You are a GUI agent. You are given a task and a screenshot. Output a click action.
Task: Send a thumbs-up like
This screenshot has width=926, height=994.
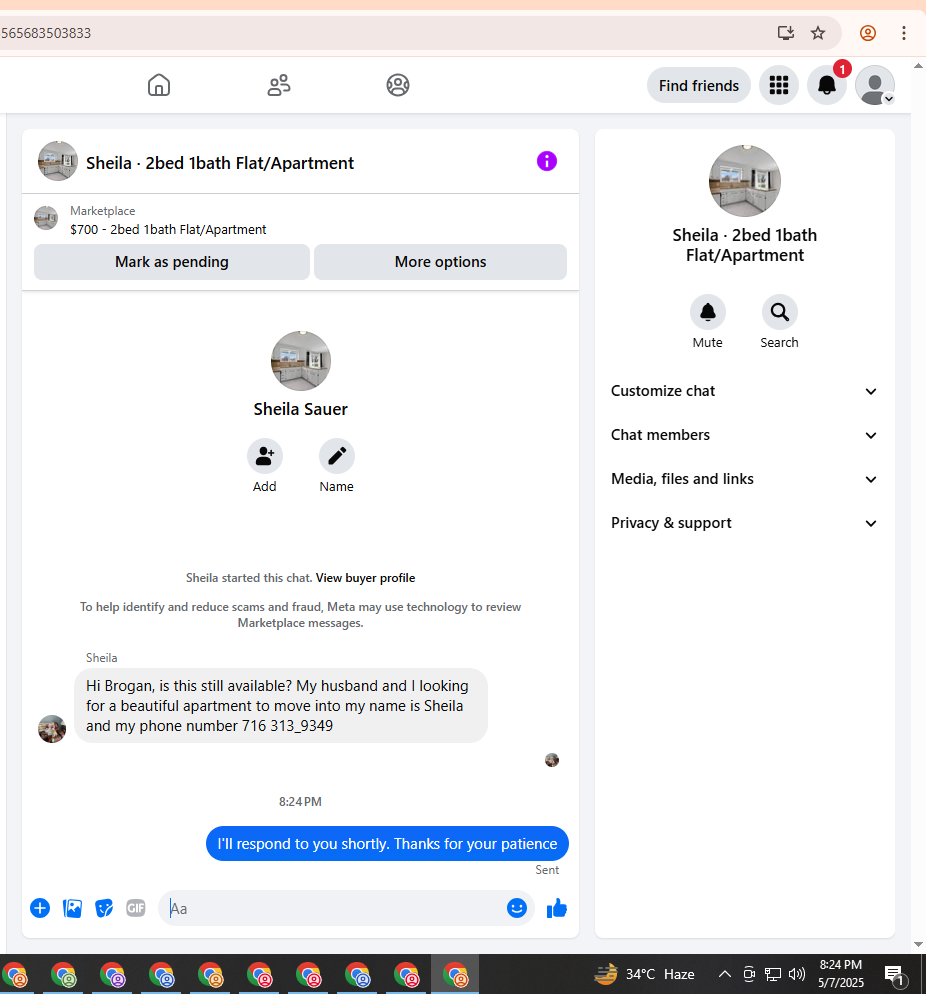(556, 908)
